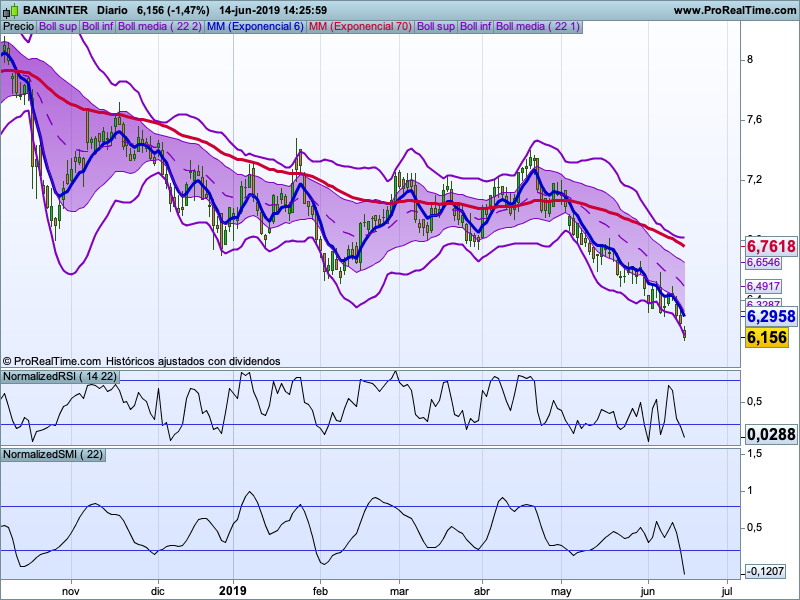Image resolution: width=800 pixels, height=600 pixels.
Task: Click the 0,5 level on NormalizedSMI axis
Action: pyautogui.click(x=755, y=527)
